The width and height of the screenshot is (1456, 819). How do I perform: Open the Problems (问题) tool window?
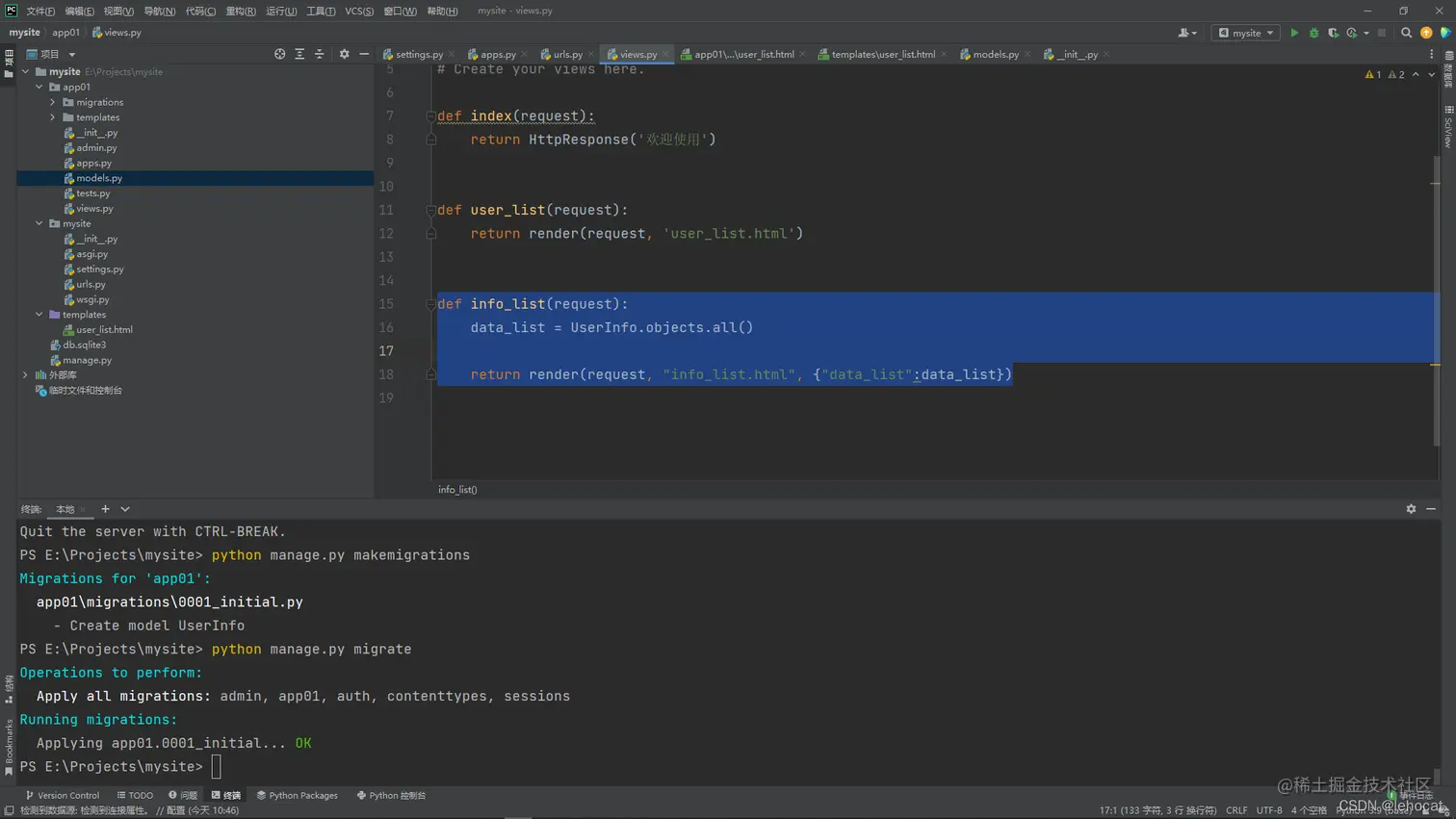[x=183, y=796]
